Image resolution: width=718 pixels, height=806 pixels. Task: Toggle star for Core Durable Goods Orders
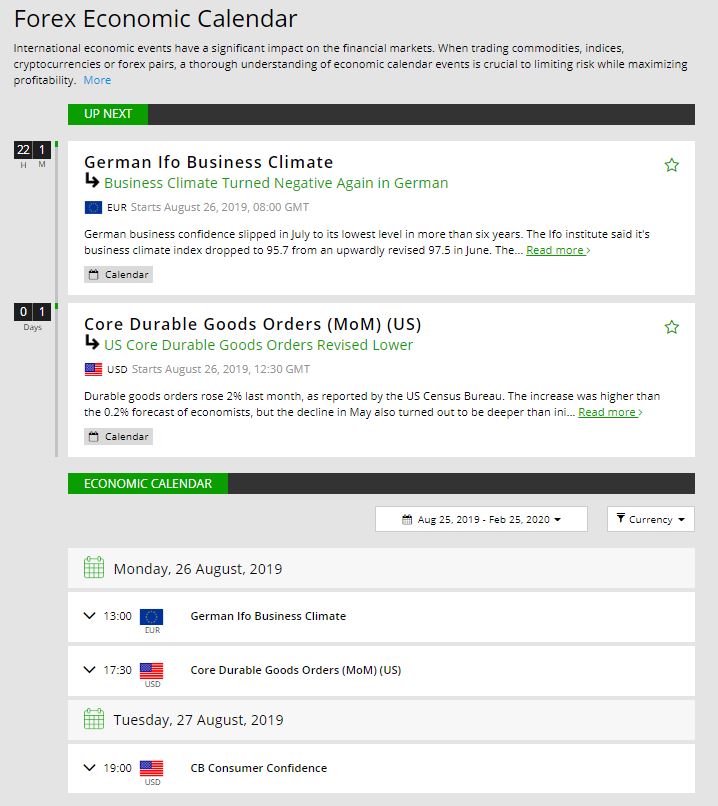click(x=672, y=327)
